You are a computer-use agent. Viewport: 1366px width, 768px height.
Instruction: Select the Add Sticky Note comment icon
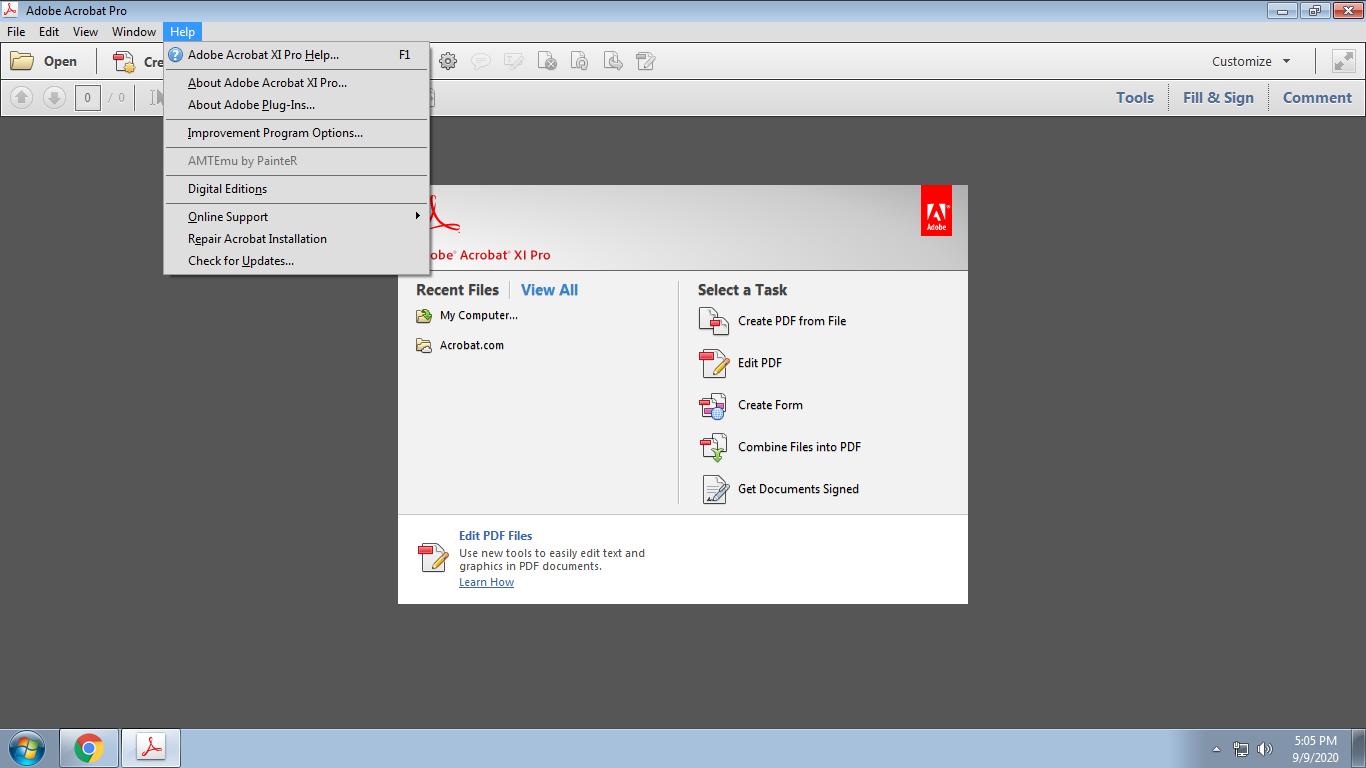pyautogui.click(x=481, y=61)
